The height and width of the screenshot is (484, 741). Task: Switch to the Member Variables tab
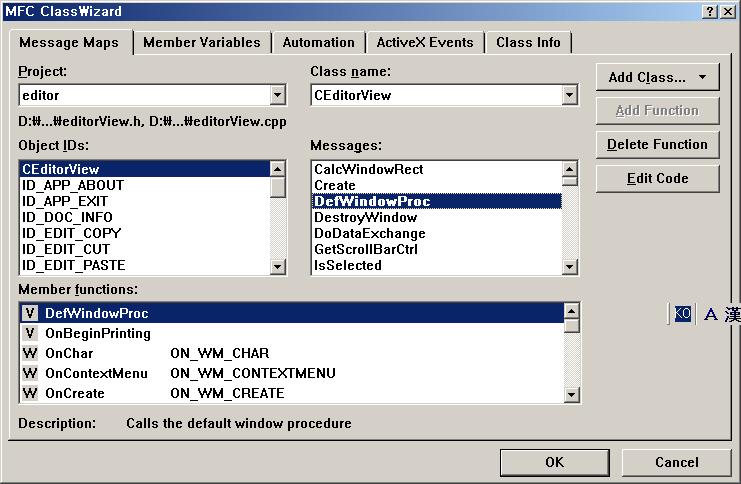point(202,43)
